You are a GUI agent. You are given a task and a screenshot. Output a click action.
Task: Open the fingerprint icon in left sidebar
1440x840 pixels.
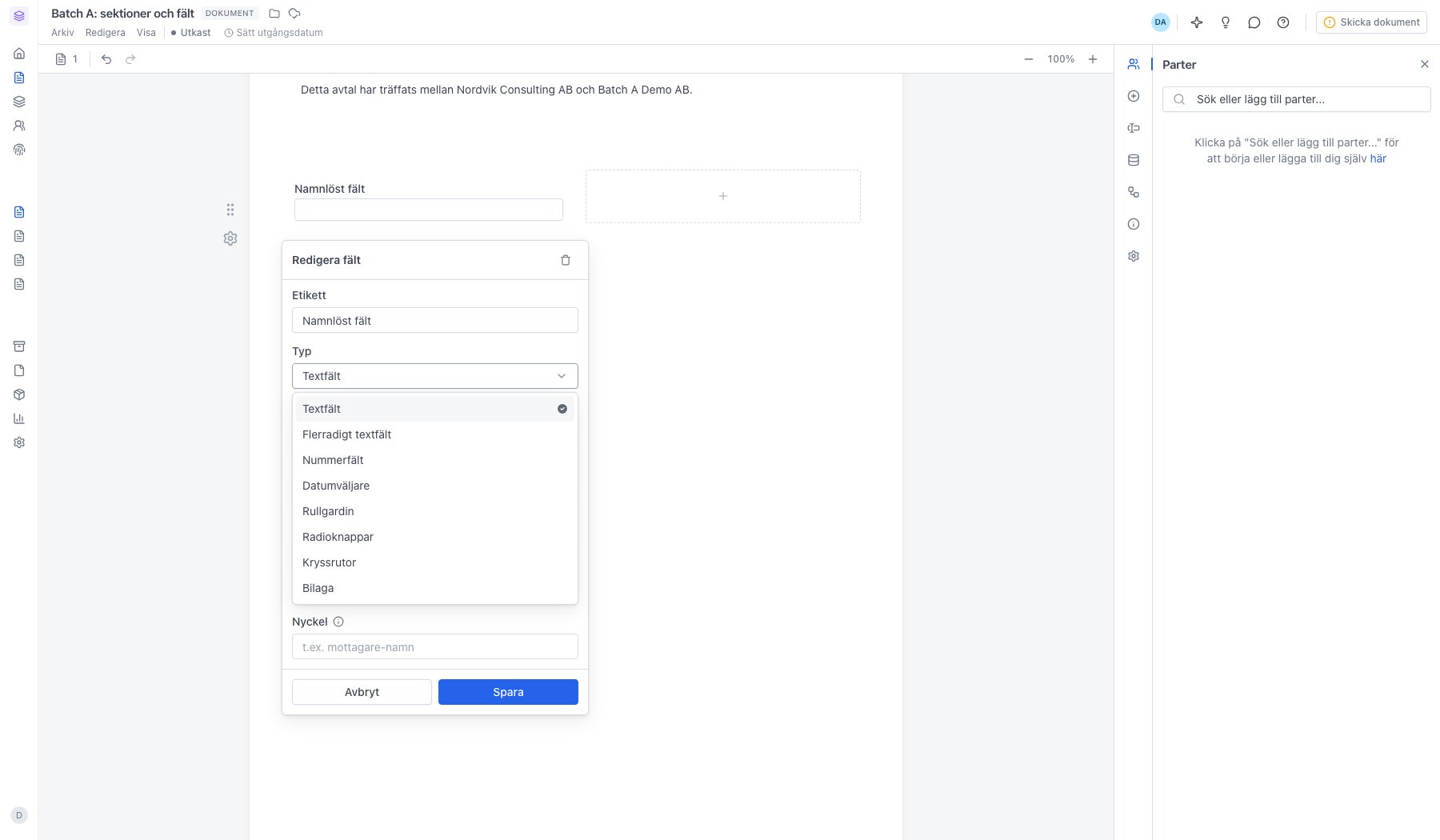pyautogui.click(x=19, y=150)
